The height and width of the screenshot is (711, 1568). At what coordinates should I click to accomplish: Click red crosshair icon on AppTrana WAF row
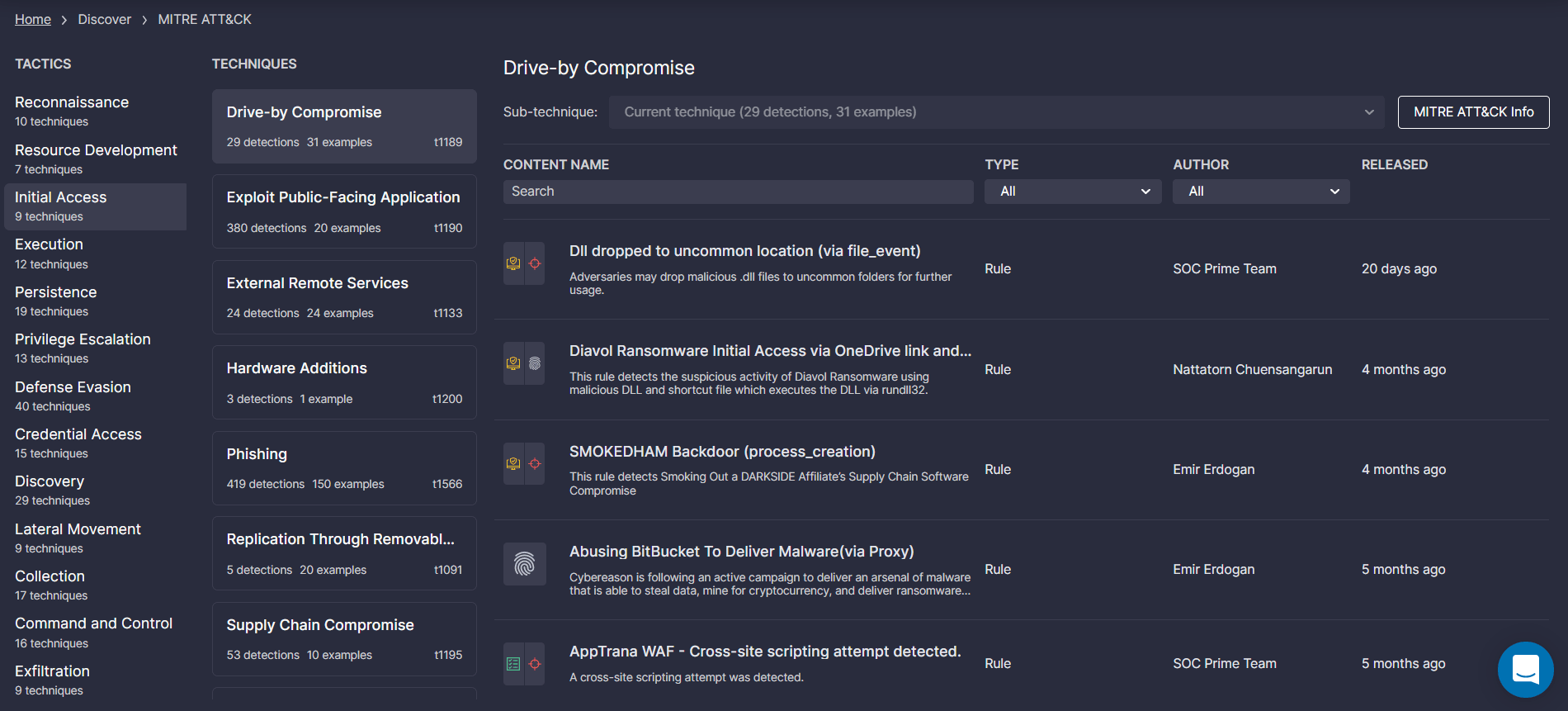[x=535, y=664]
